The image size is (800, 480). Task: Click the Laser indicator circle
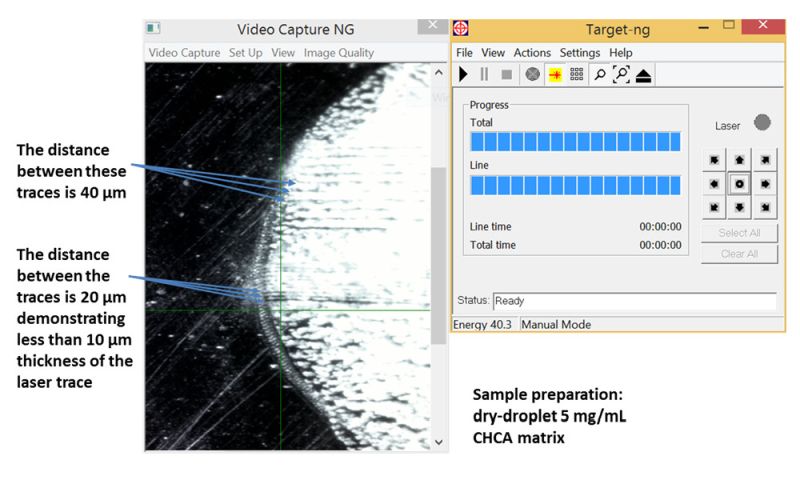[762, 122]
